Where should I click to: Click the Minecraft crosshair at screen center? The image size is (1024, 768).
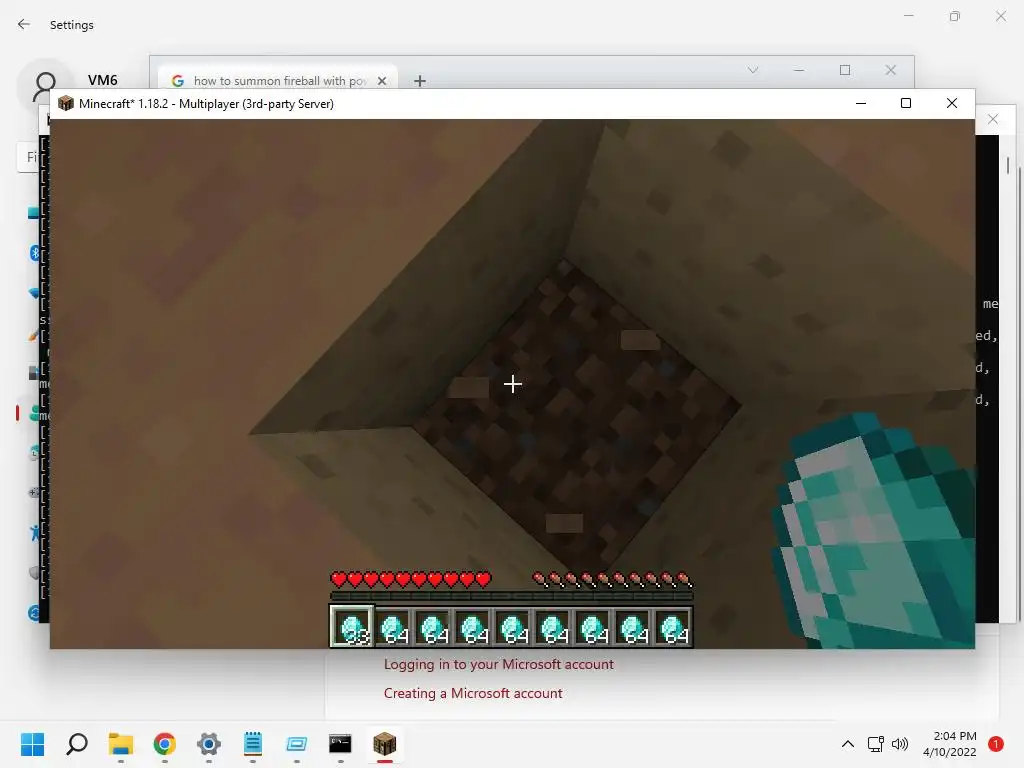pos(513,384)
